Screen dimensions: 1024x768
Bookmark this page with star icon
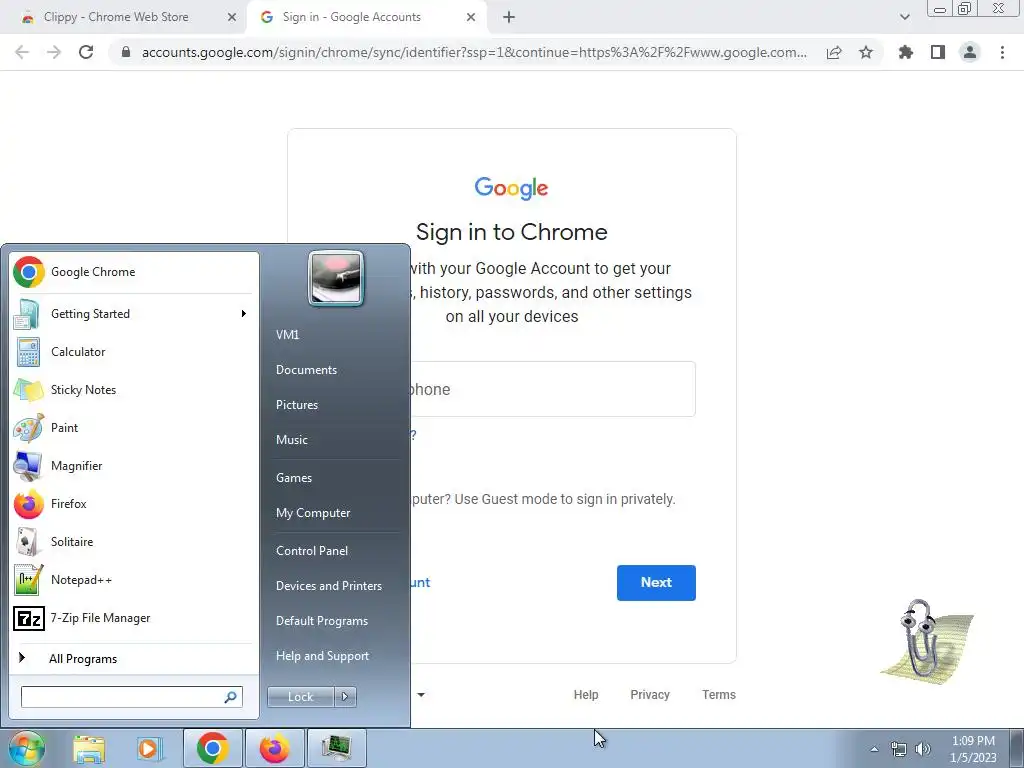866,52
